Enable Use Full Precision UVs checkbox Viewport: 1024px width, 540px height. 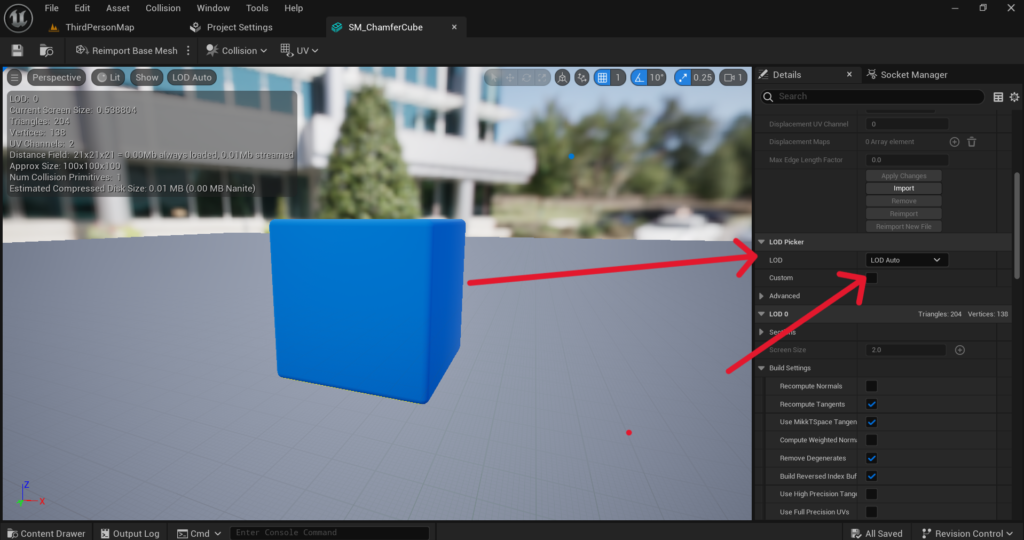coord(872,512)
